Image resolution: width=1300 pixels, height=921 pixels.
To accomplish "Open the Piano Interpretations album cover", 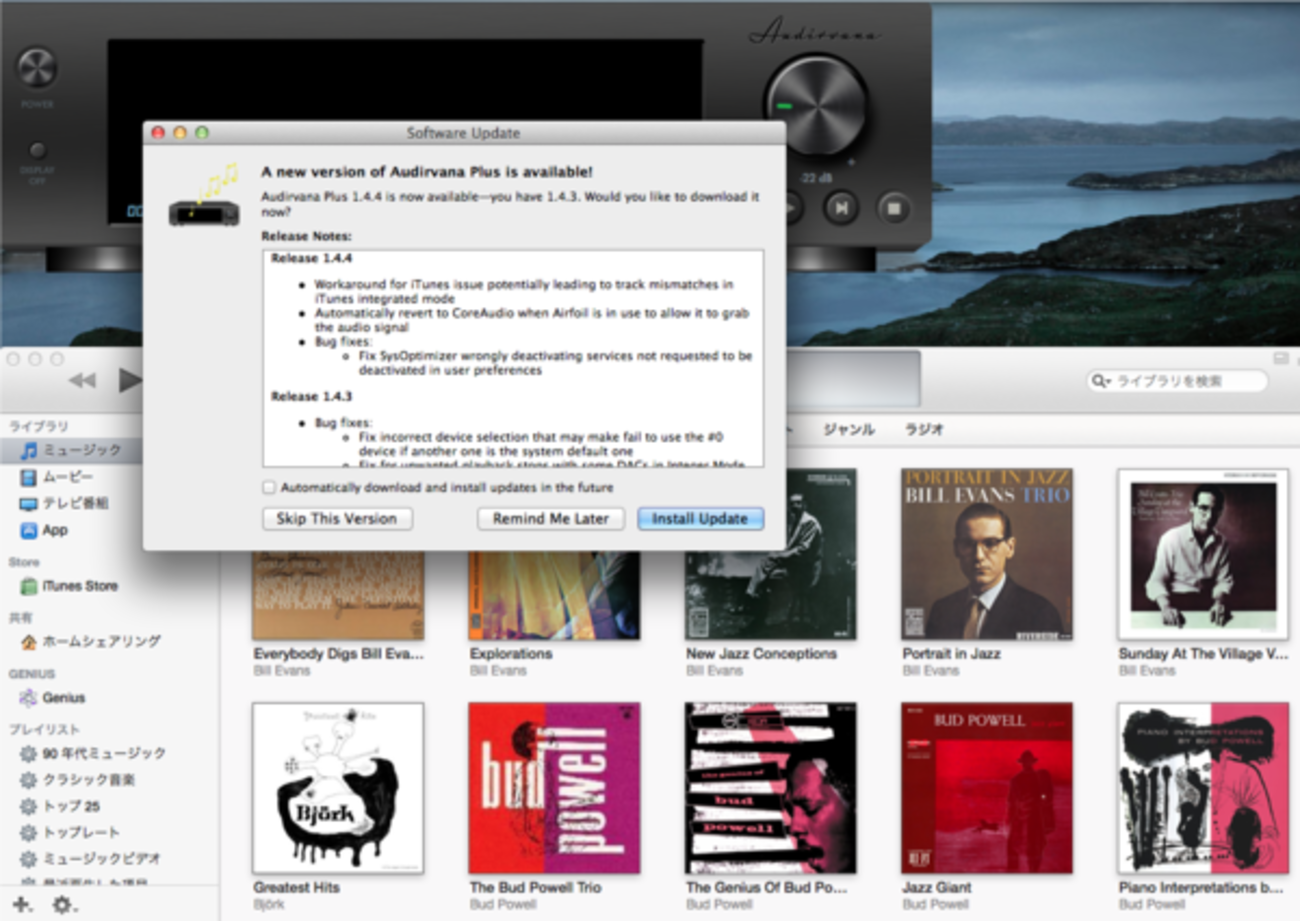I will [1203, 788].
